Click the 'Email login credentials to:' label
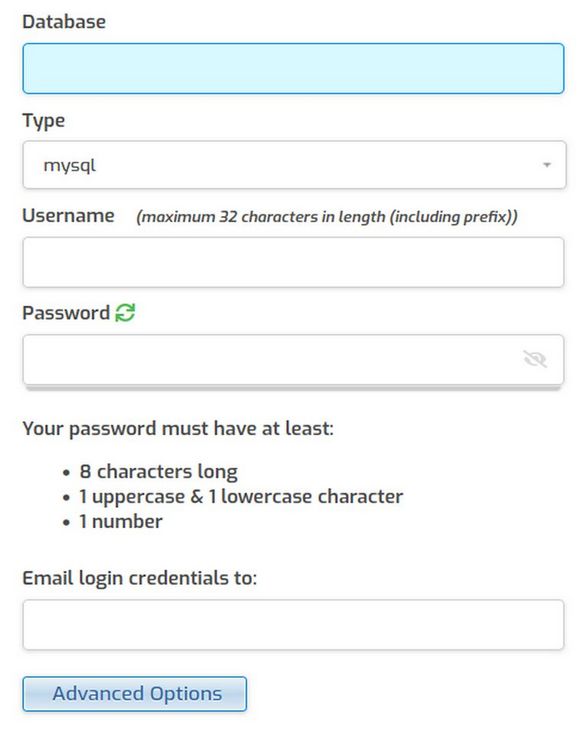This screenshot has width=586, height=732. [x=140, y=578]
